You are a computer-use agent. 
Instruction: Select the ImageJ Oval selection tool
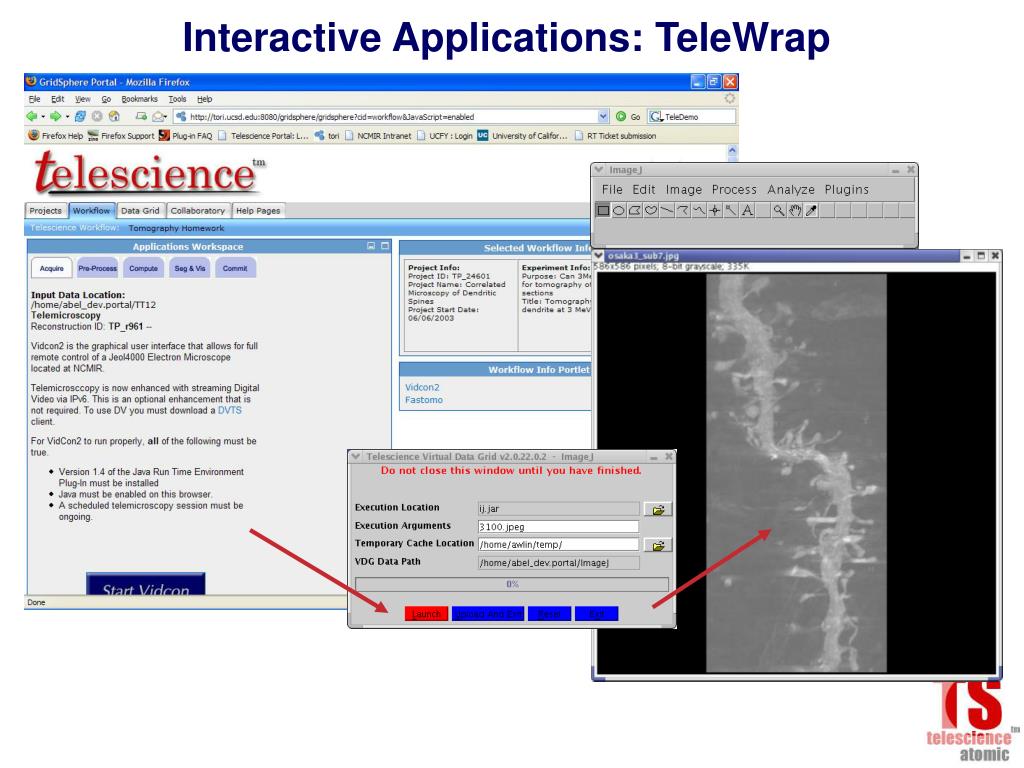click(619, 210)
